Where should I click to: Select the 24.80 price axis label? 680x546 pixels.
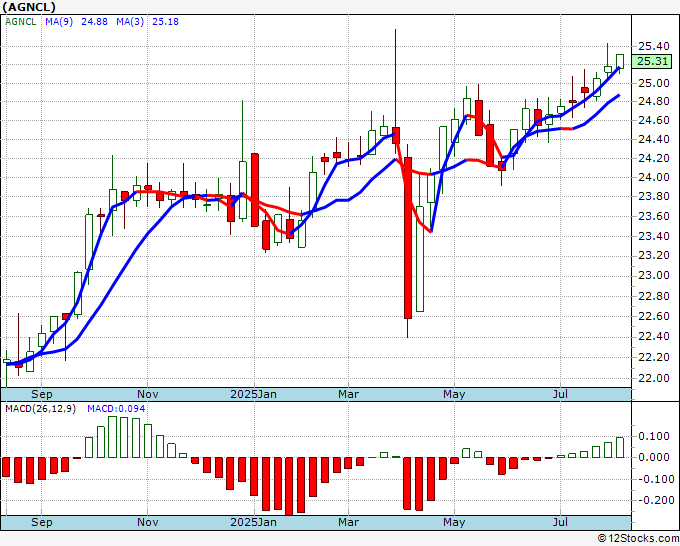[x=654, y=101]
